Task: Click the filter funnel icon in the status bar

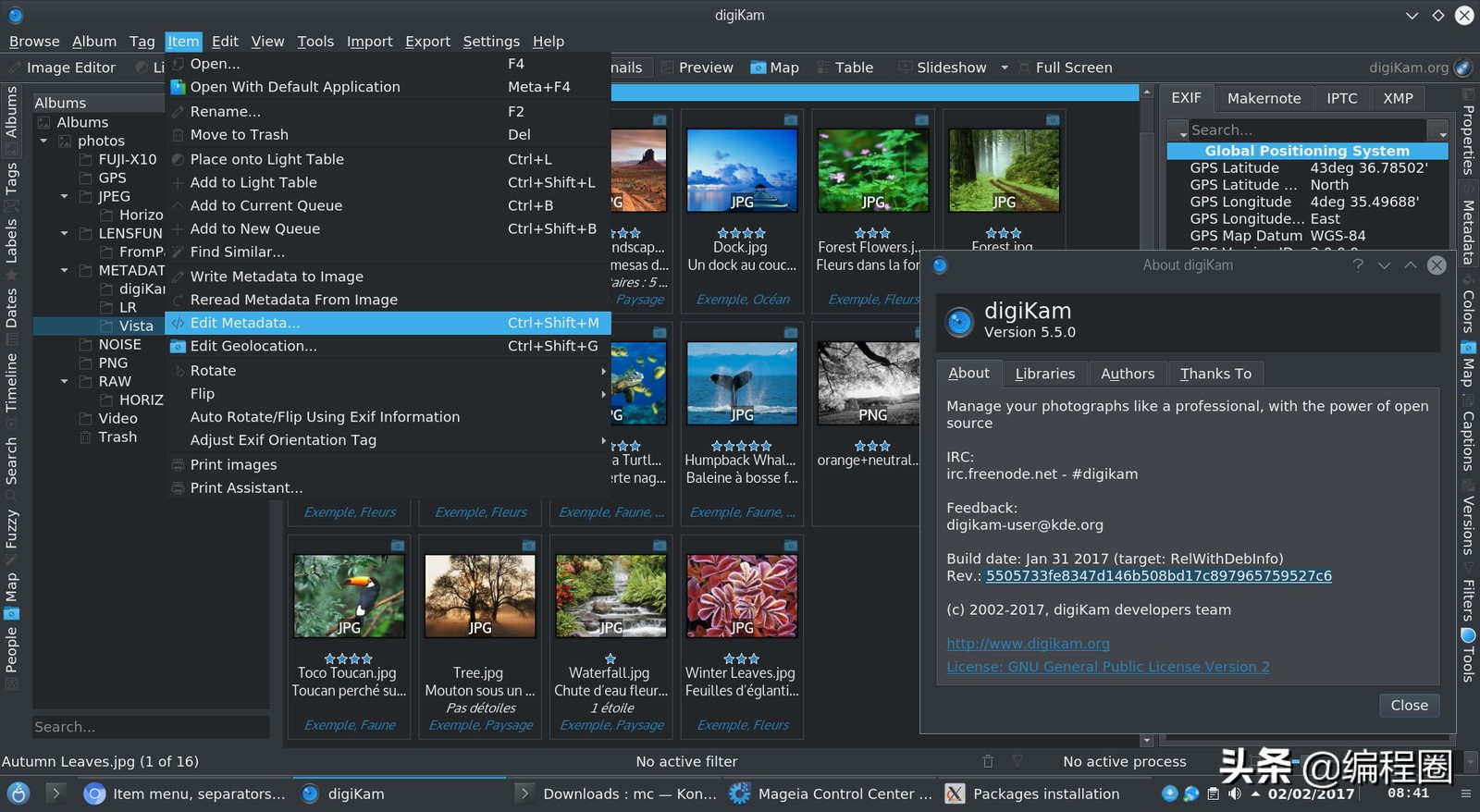Action: click(1017, 761)
